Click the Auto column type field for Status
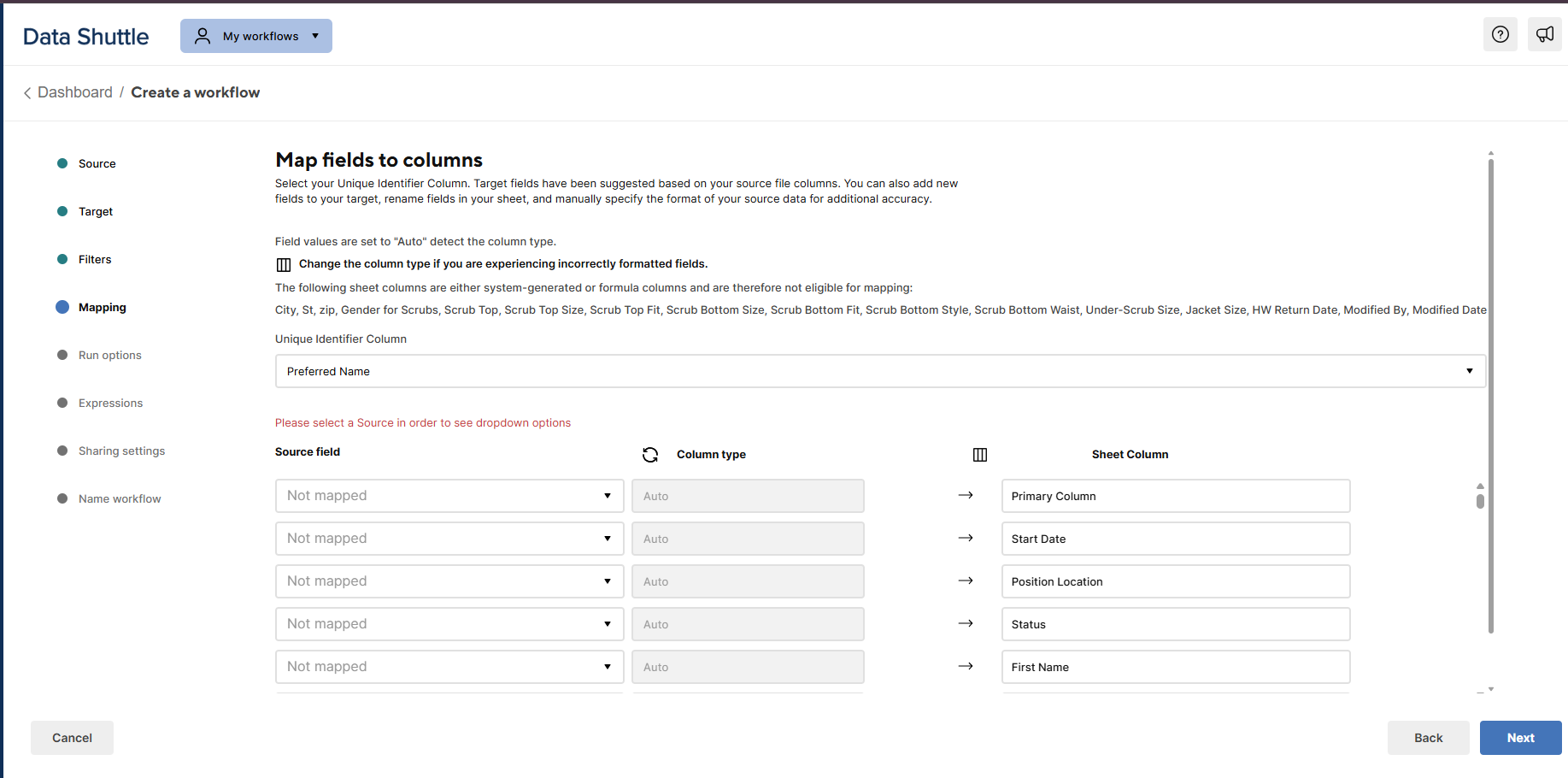The width and height of the screenshot is (1568, 778). 748,624
